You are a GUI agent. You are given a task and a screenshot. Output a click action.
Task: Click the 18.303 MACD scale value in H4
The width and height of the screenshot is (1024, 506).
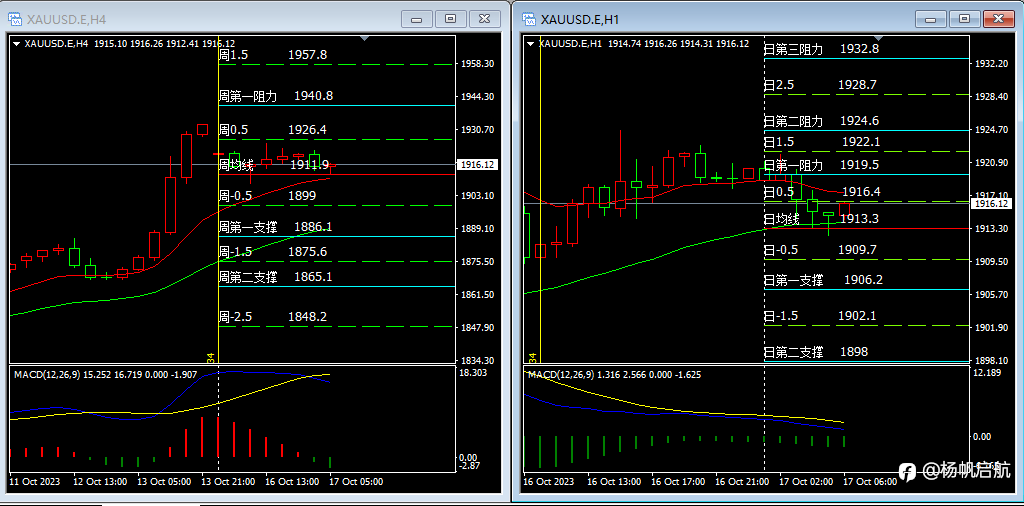click(x=474, y=372)
